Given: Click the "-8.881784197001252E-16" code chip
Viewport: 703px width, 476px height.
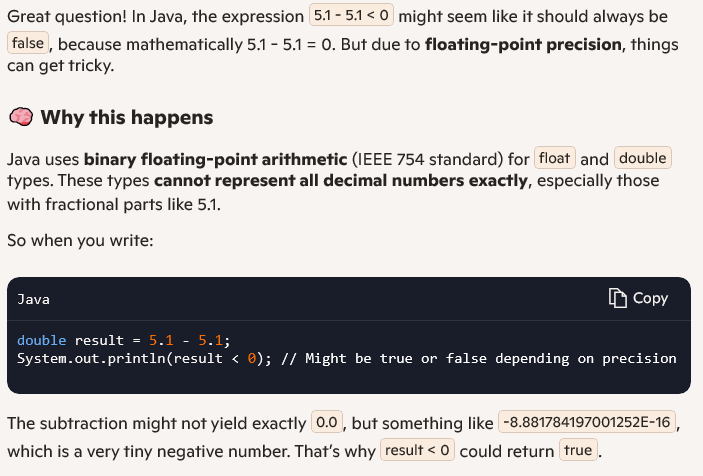Looking at the screenshot, I should click(x=586, y=422).
